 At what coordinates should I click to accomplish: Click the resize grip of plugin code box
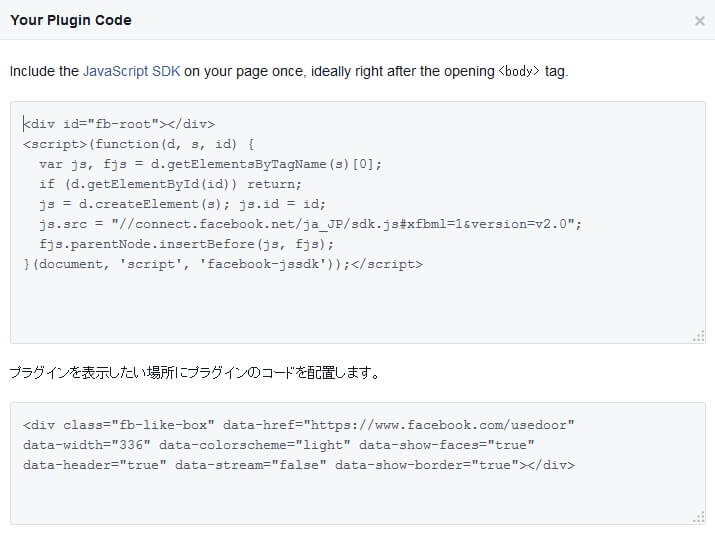point(699,518)
